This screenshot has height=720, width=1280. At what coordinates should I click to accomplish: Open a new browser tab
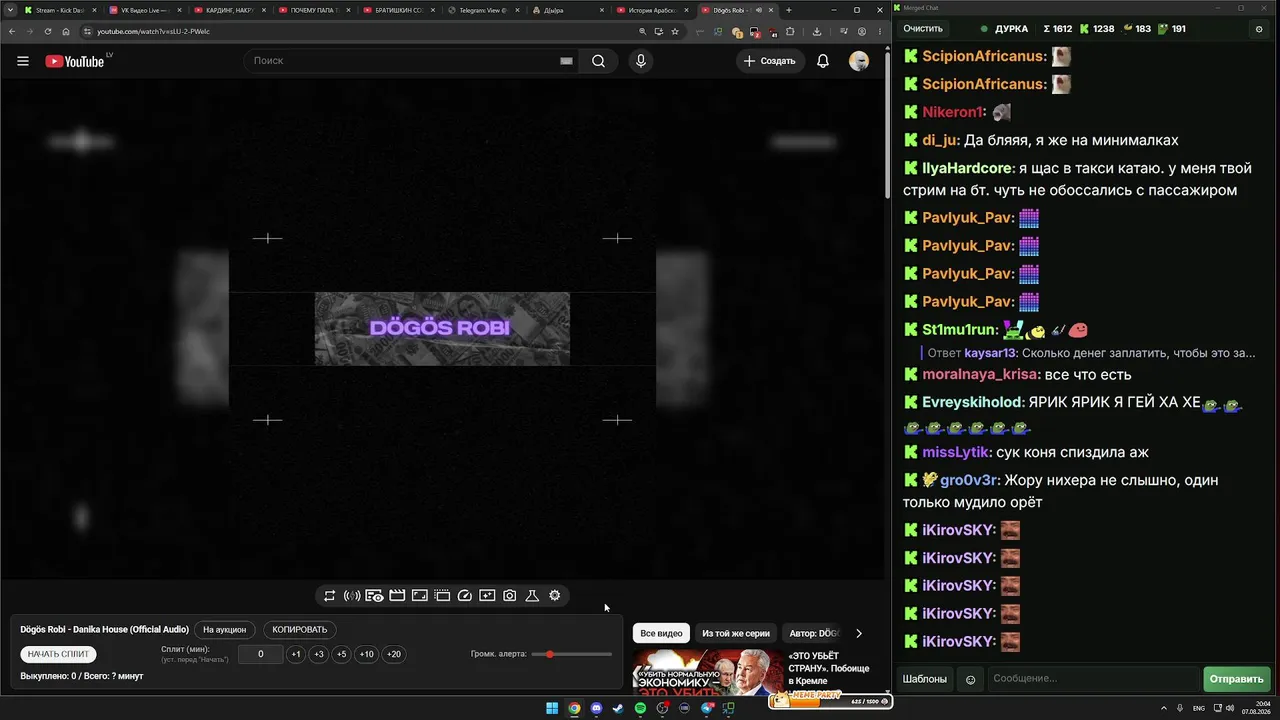point(789,10)
